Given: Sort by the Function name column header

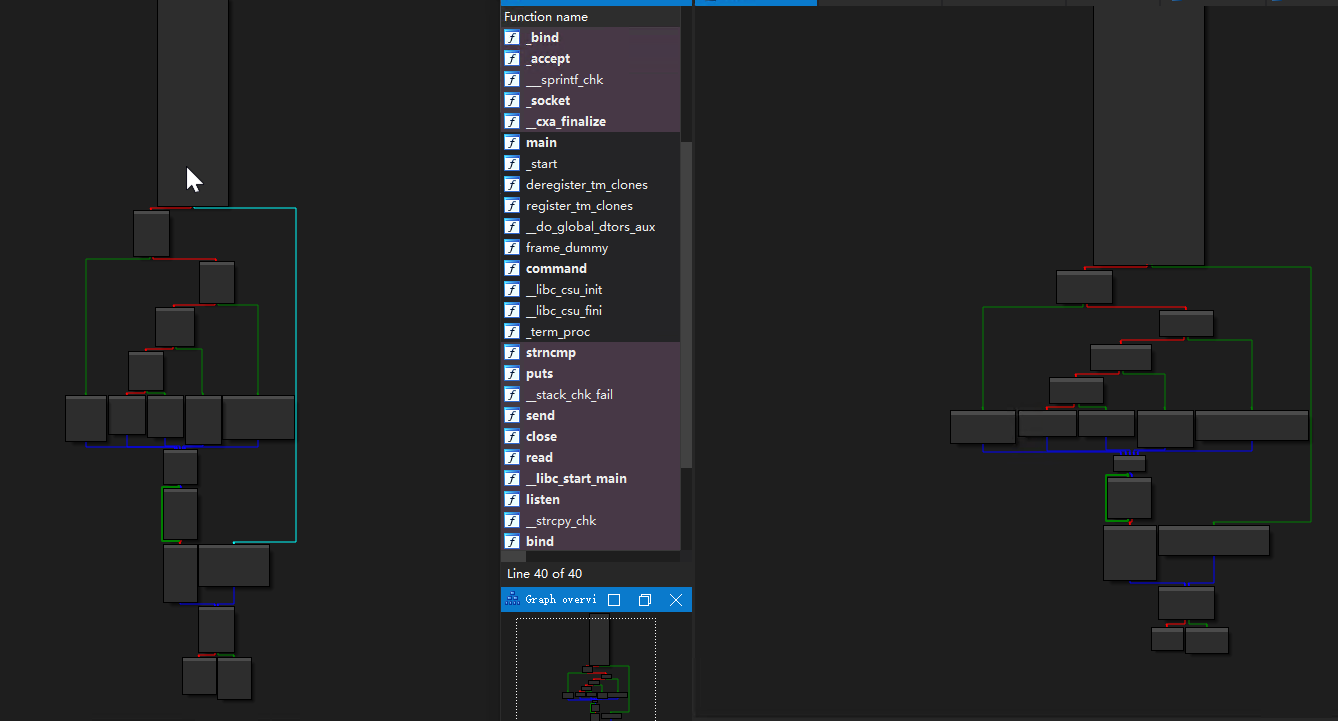Looking at the screenshot, I should [590, 17].
